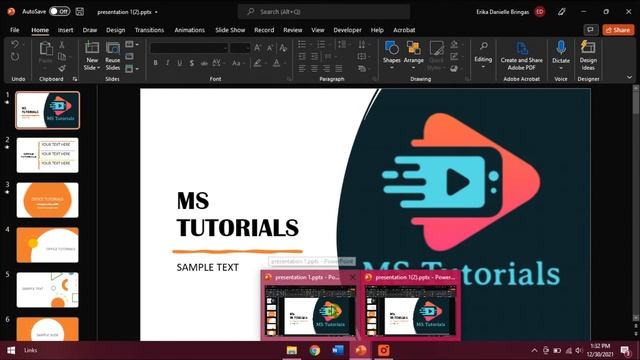The height and width of the screenshot is (360, 640).
Task: Toggle Underline formatting
Action: (180, 63)
